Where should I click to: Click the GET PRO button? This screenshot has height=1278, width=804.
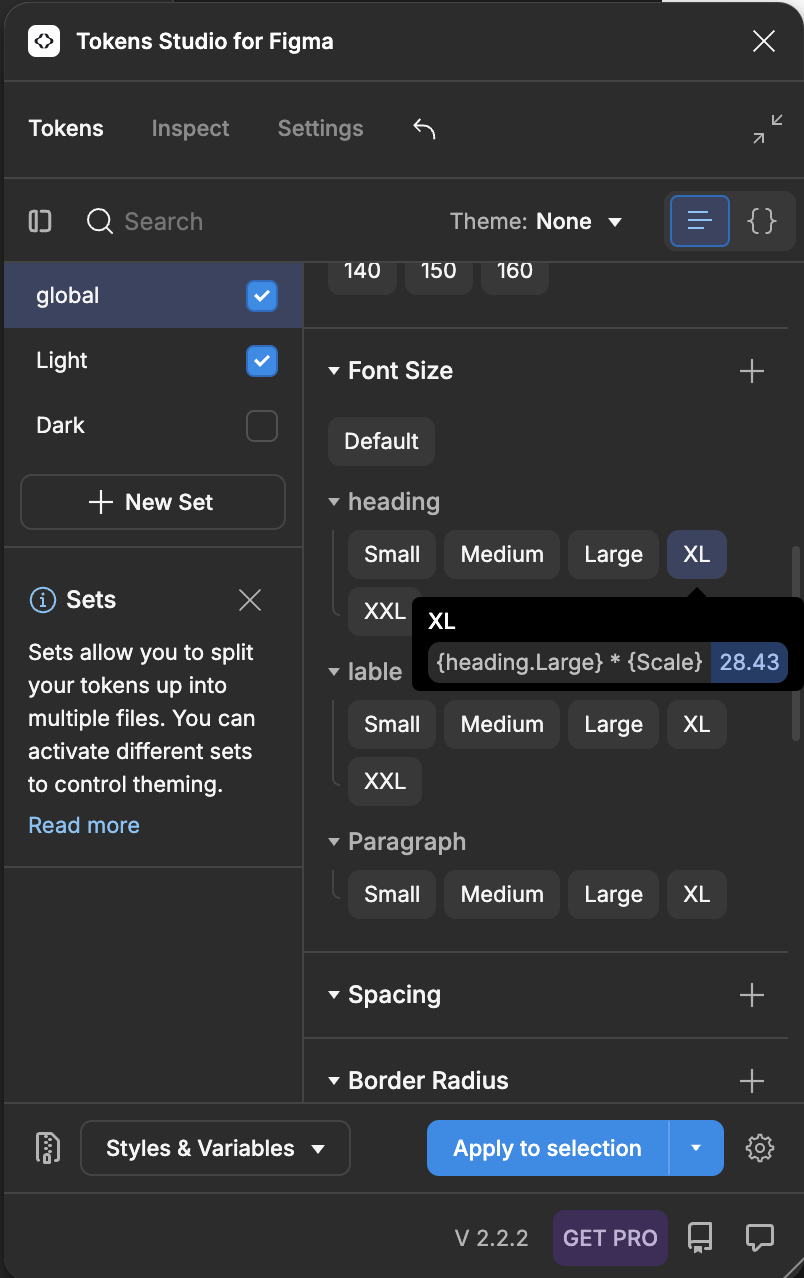[610, 1238]
